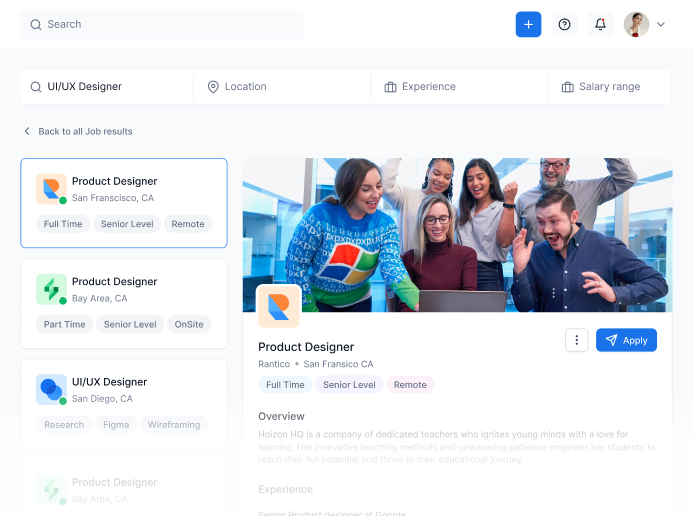
Task: Click the Wireframing skill tag
Action: (174, 425)
